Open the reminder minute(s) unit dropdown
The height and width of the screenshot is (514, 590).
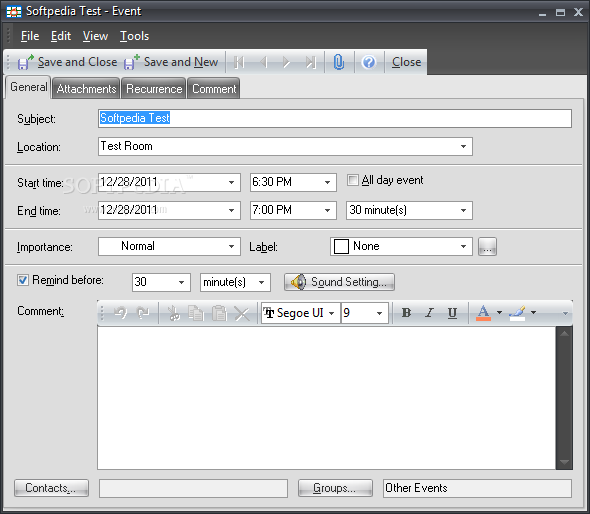point(262,282)
